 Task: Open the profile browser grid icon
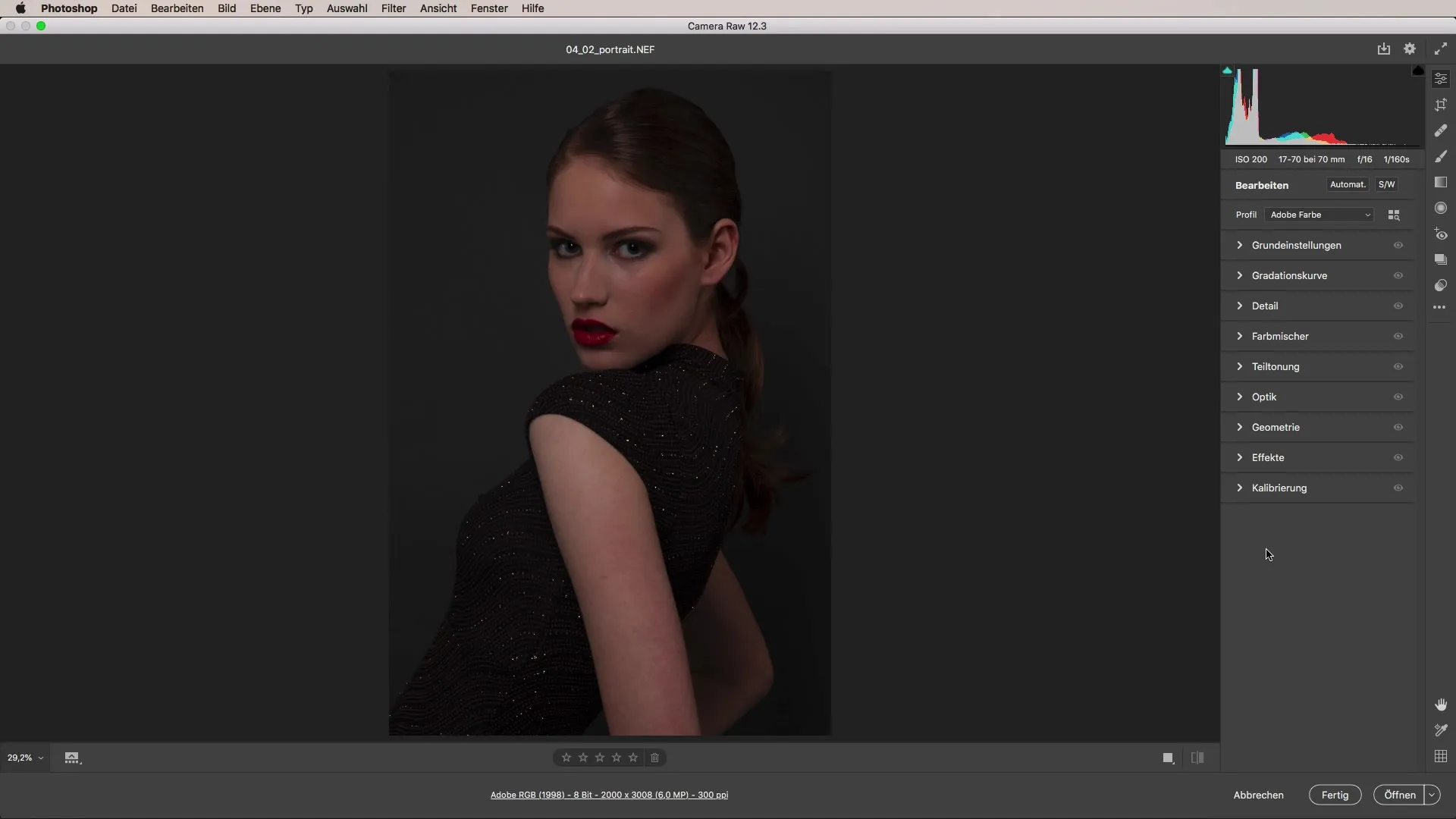click(1394, 215)
